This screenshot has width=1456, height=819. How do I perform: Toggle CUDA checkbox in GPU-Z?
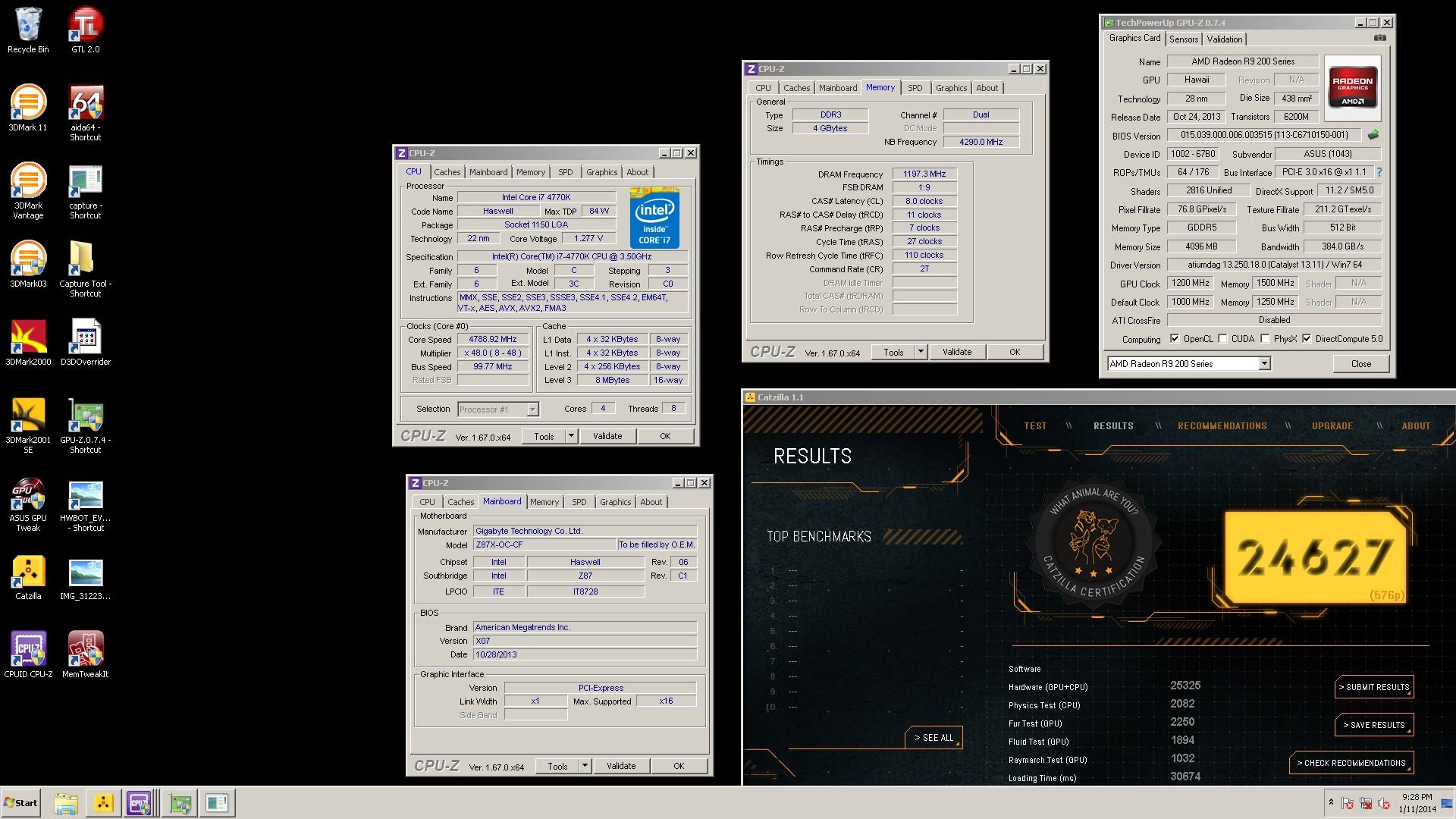coord(1222,339)
